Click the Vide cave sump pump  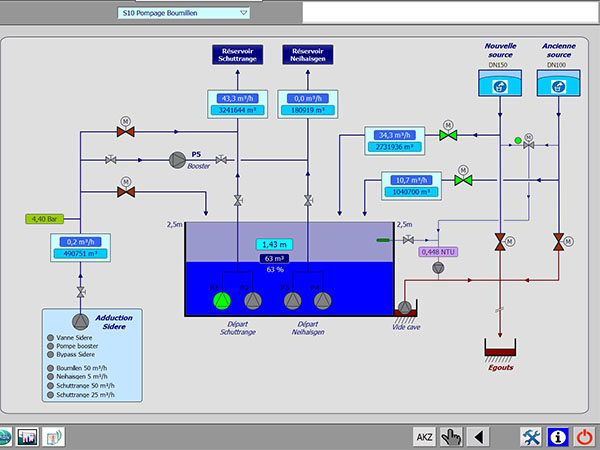point(404,307)
